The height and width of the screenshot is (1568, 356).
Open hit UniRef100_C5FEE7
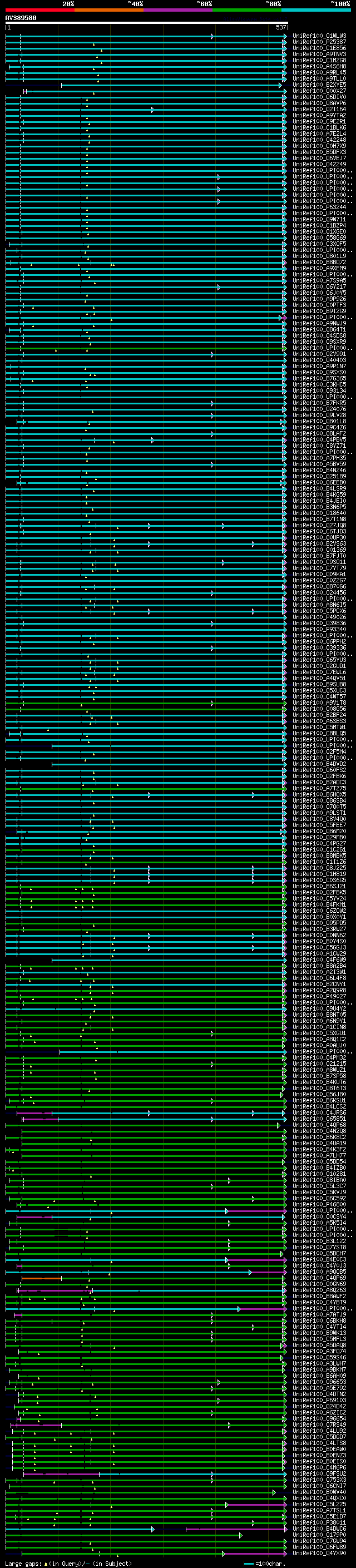pyautogui.click(x=319, y=826)
